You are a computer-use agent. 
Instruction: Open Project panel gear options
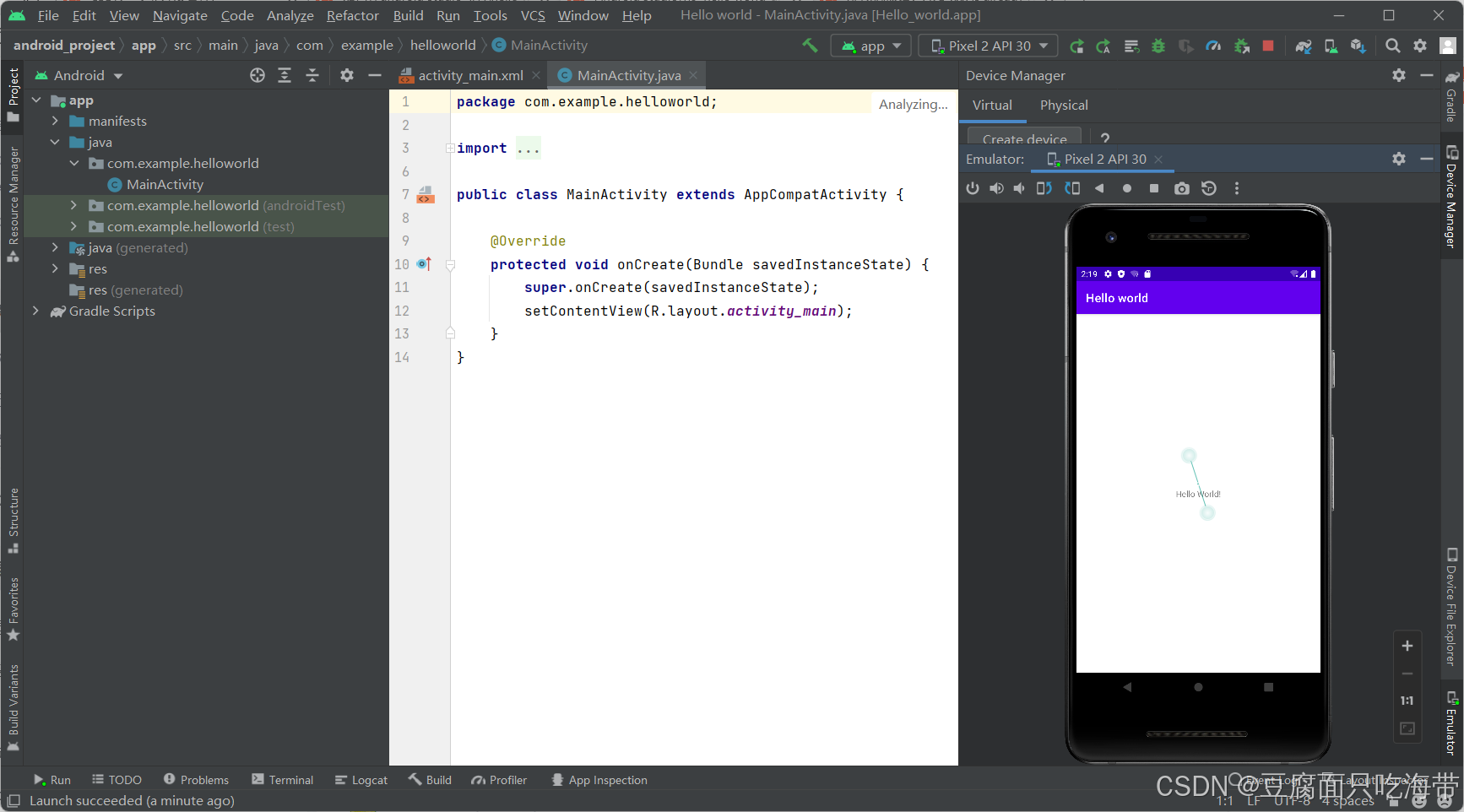pyautogui.click(x=347, y=75)
